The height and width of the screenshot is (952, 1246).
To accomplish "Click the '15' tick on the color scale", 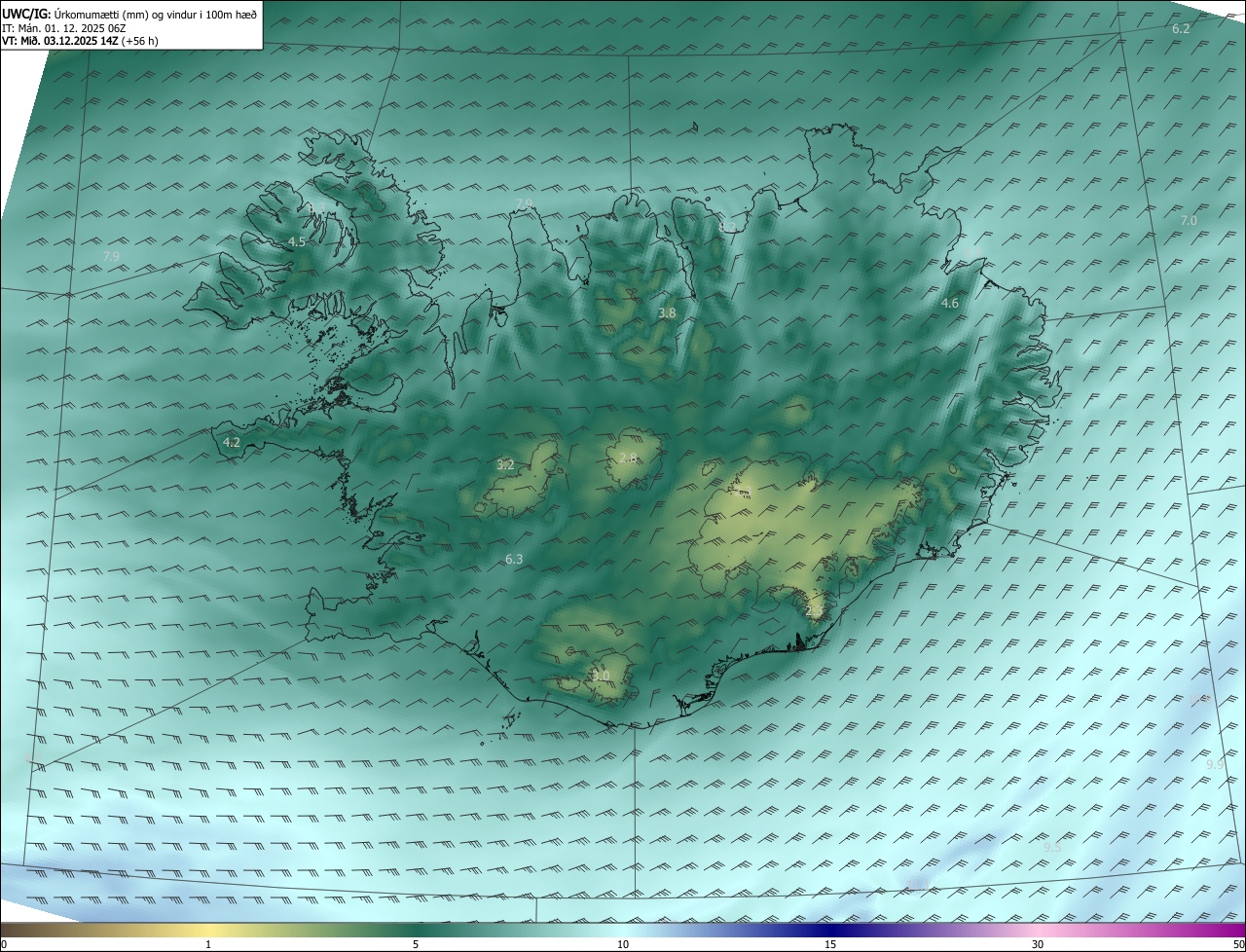I will pyautogui.click(x=830, y=944).
